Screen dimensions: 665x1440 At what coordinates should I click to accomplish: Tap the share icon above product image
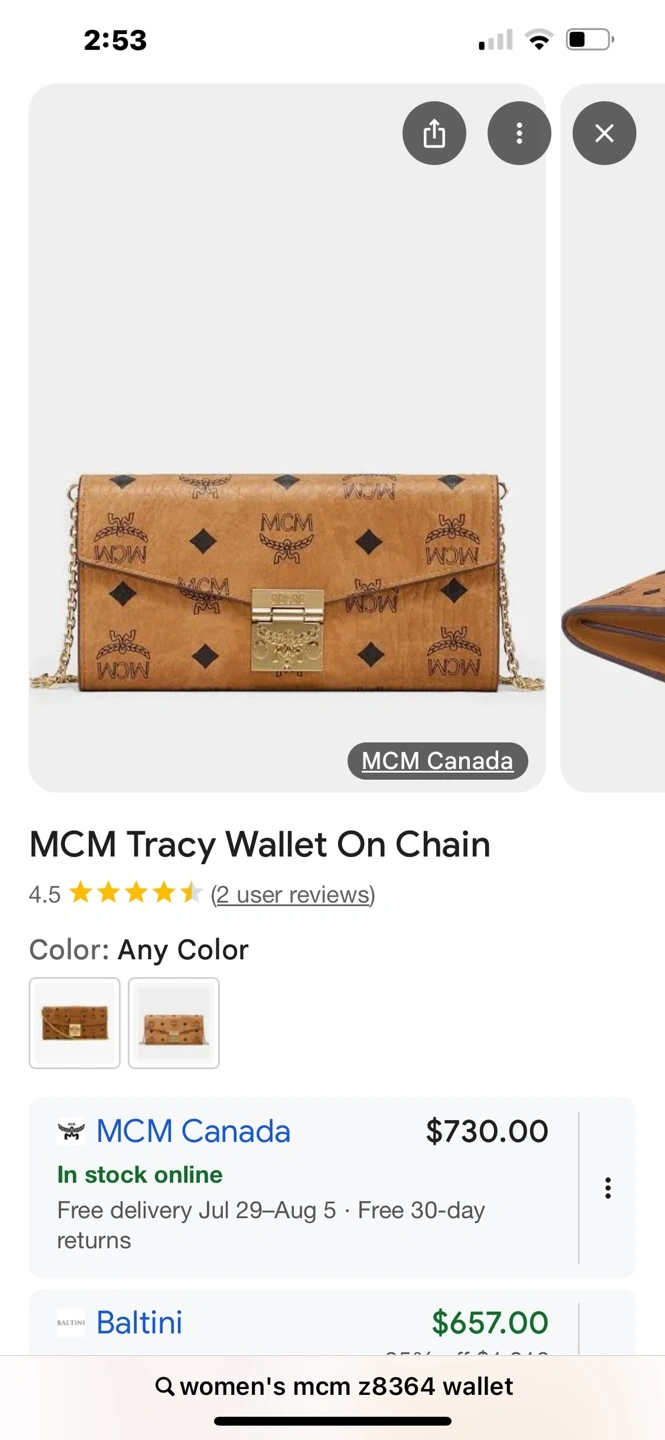(x=434, y=133)
